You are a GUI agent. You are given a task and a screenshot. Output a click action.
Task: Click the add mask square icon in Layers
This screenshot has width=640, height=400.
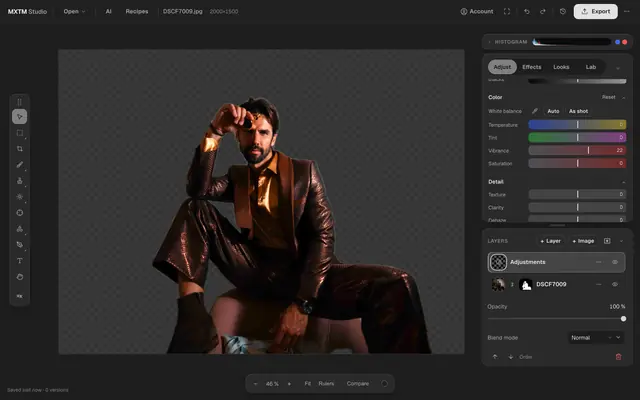[607, 241]
